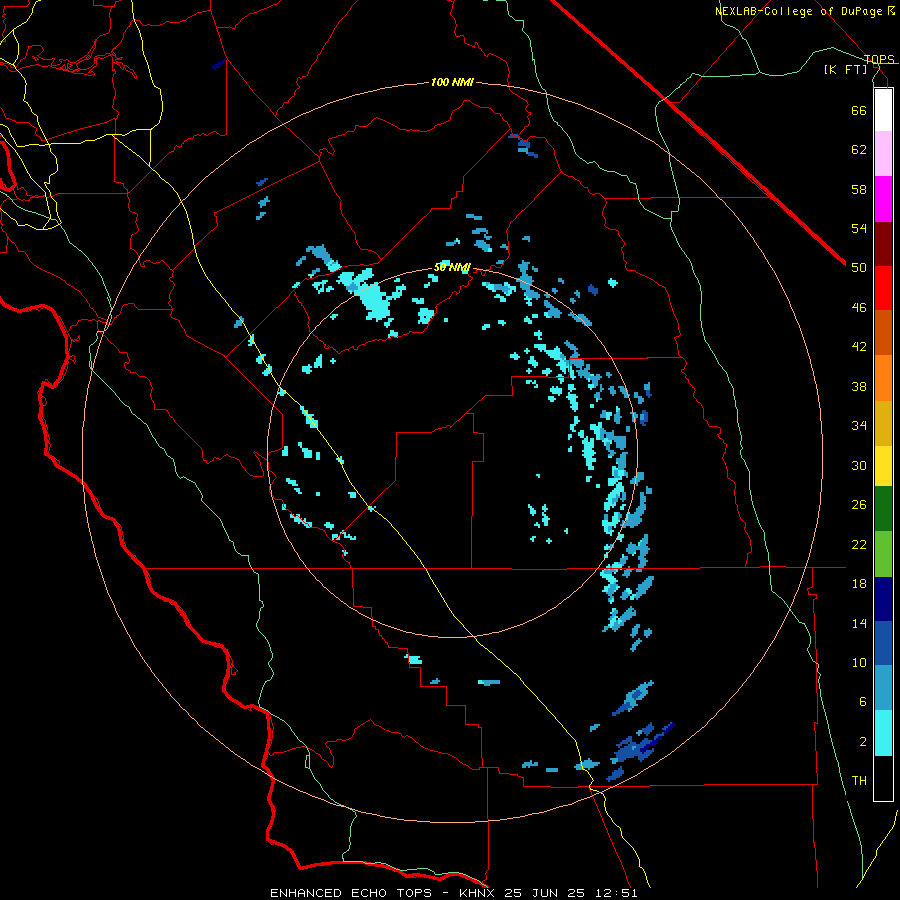The image size is (900, 900).
Task: Click legend value 10
Action: coord(859,662)
